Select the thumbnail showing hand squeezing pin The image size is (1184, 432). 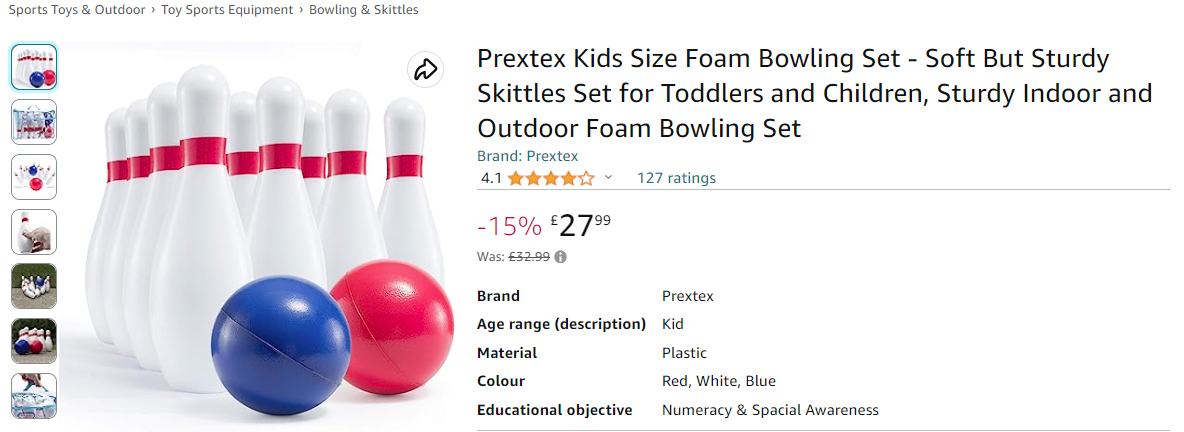34,232
